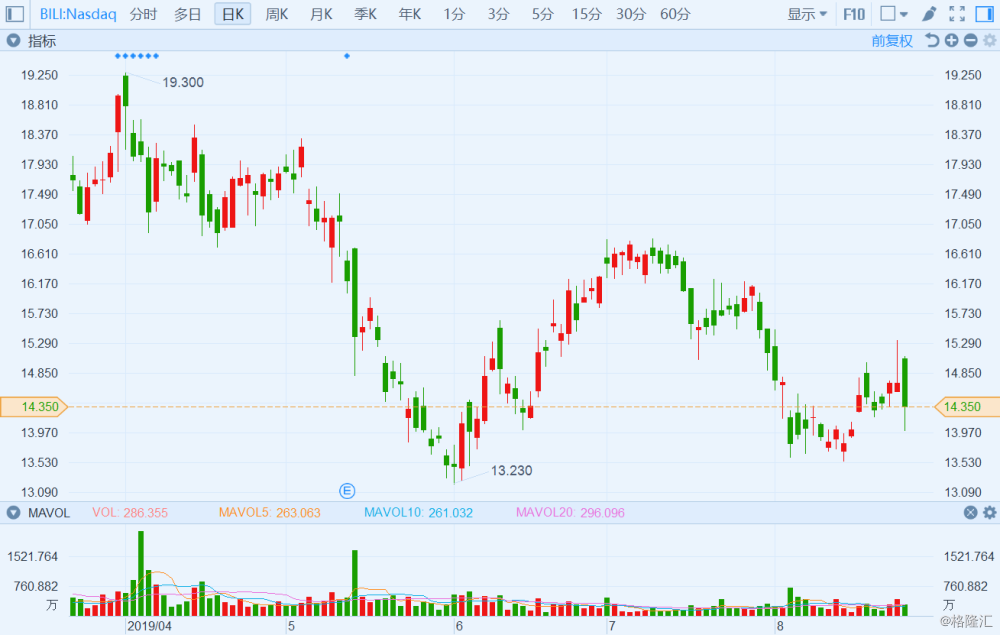Collapse the 指标 indicator section

(x=14, y=41)
